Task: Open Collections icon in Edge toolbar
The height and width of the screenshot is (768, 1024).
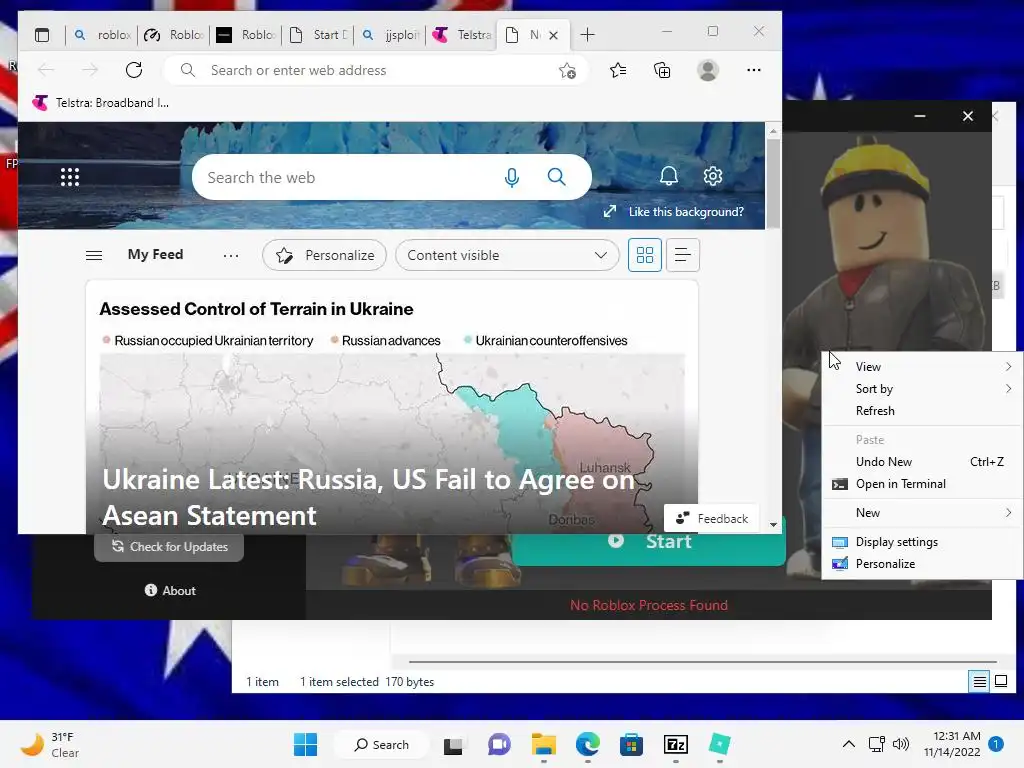Action: click(x=662, y=70)
